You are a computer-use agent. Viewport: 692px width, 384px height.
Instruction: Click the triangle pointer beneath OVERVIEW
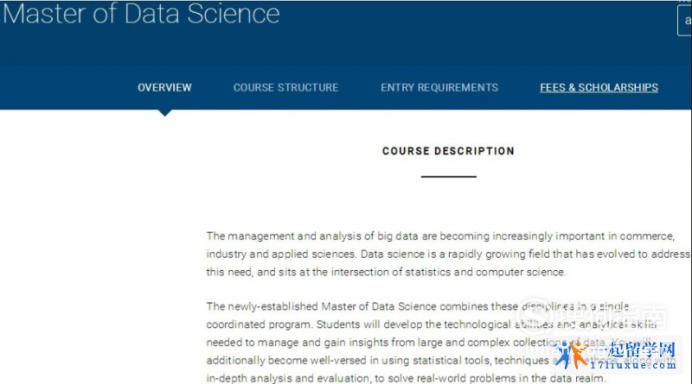pyautogui.click(x=165, y=113)
